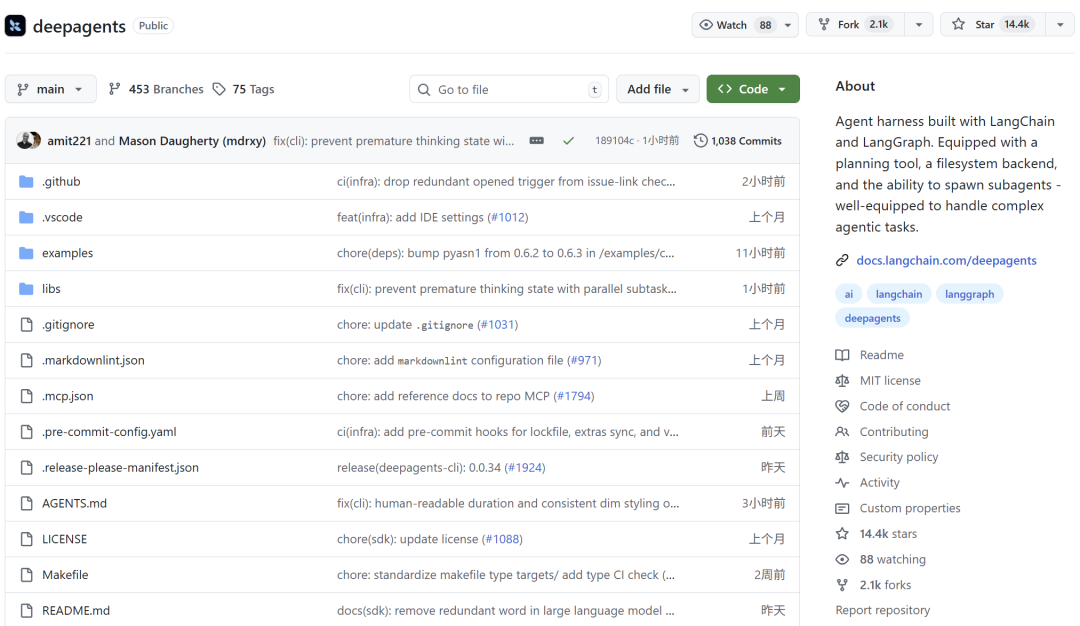
Task: Open the Readme item in About
Action: [881, 355]
